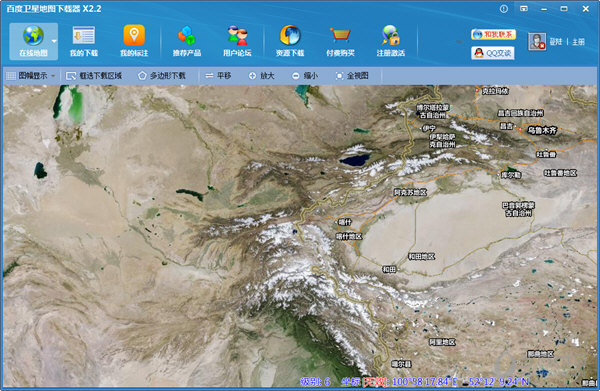Open 我的下载 downloads list
The width and height of the screenshot is (600, 391).
[x=84, y=41]
